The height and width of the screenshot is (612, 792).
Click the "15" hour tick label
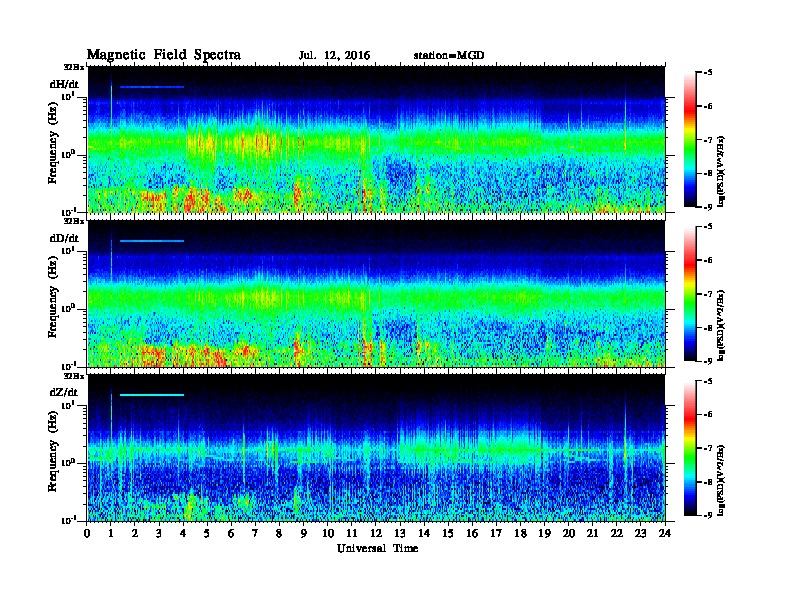448,534
